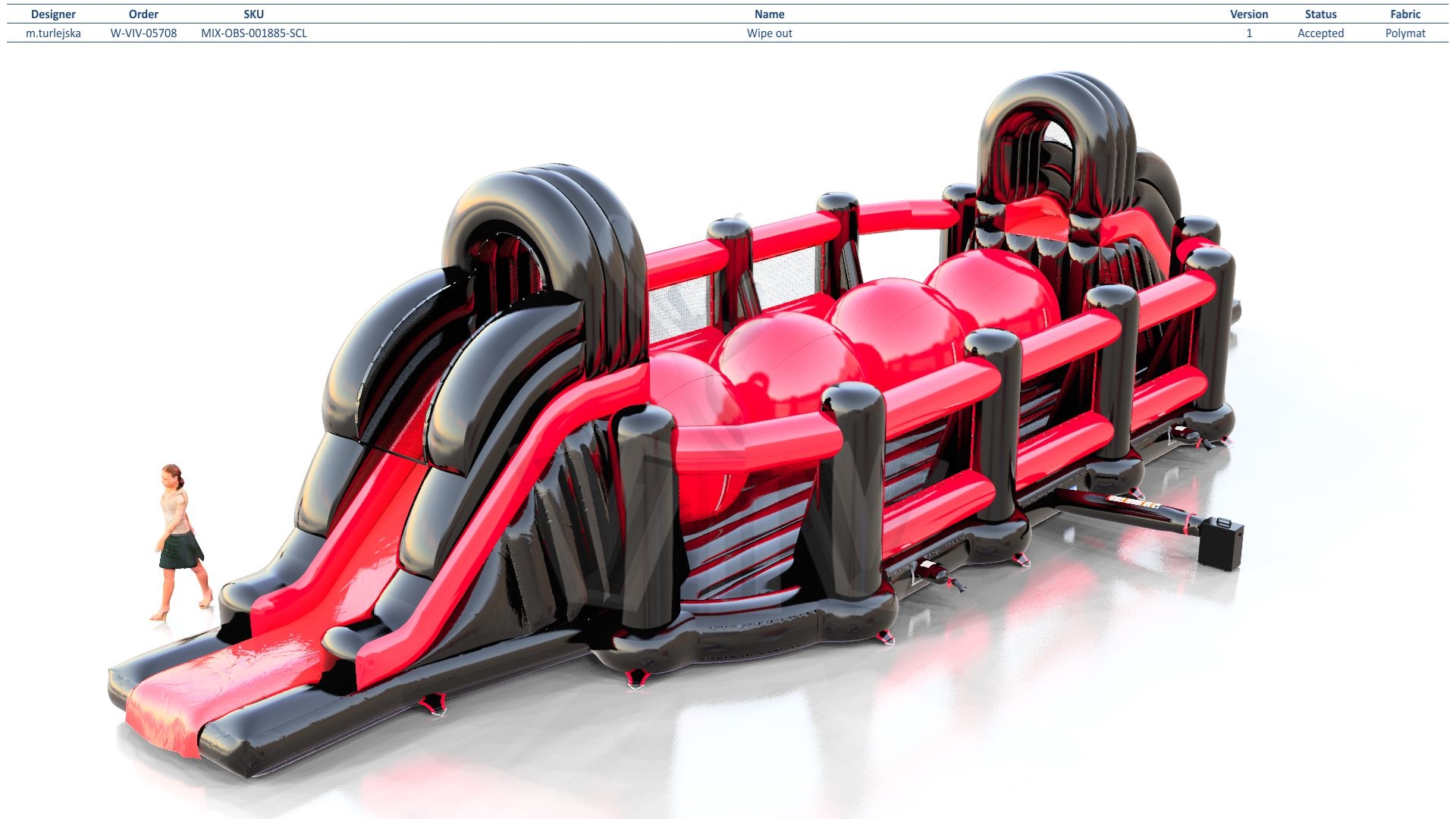Click the Fabric column header
Image resolution: width=1456 pixels, height=819 pixels.
1405,14
